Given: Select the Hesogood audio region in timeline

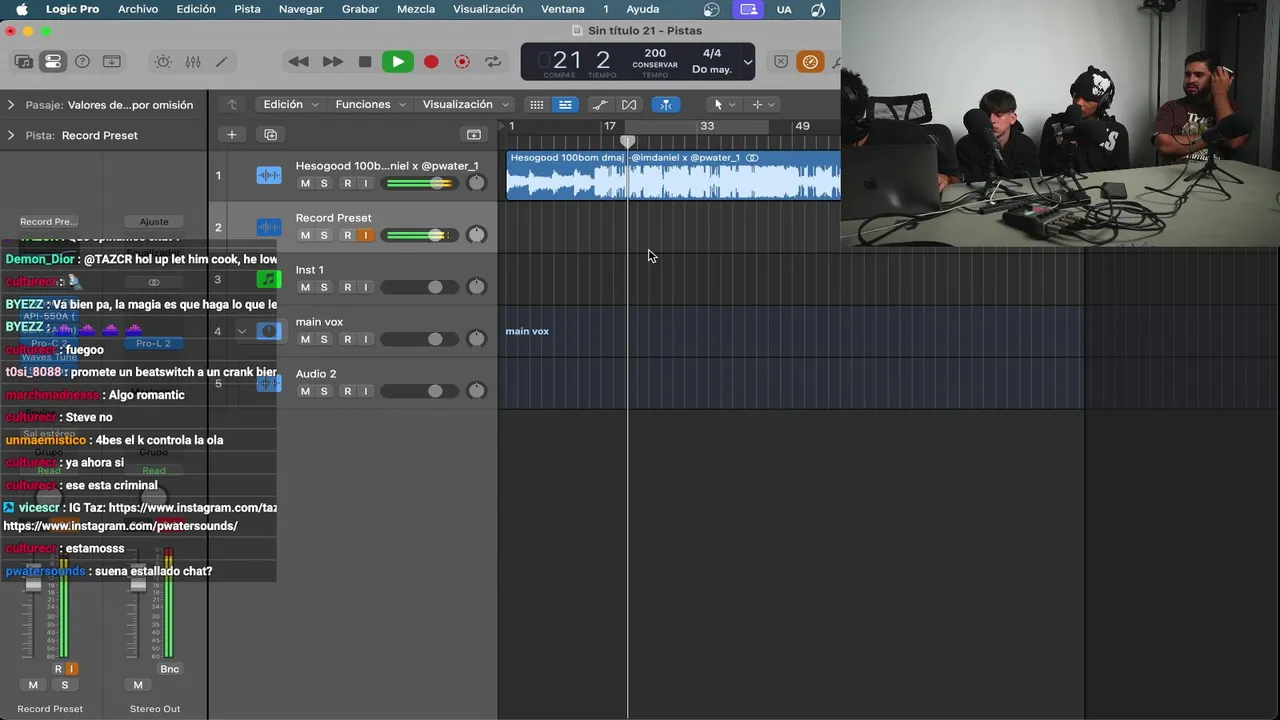Looking at the screenshot, I should tap(673, 175).
